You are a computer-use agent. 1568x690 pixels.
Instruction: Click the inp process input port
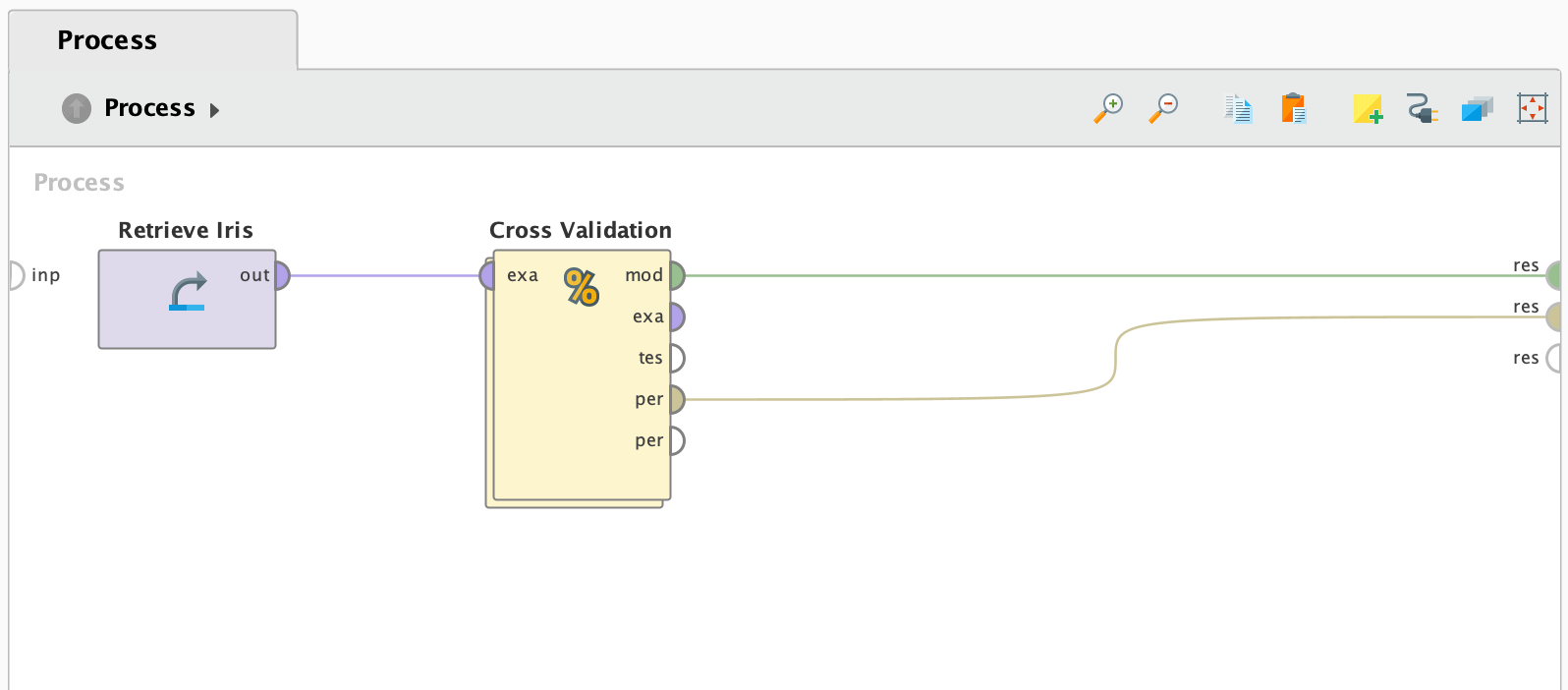pos(16,275)
